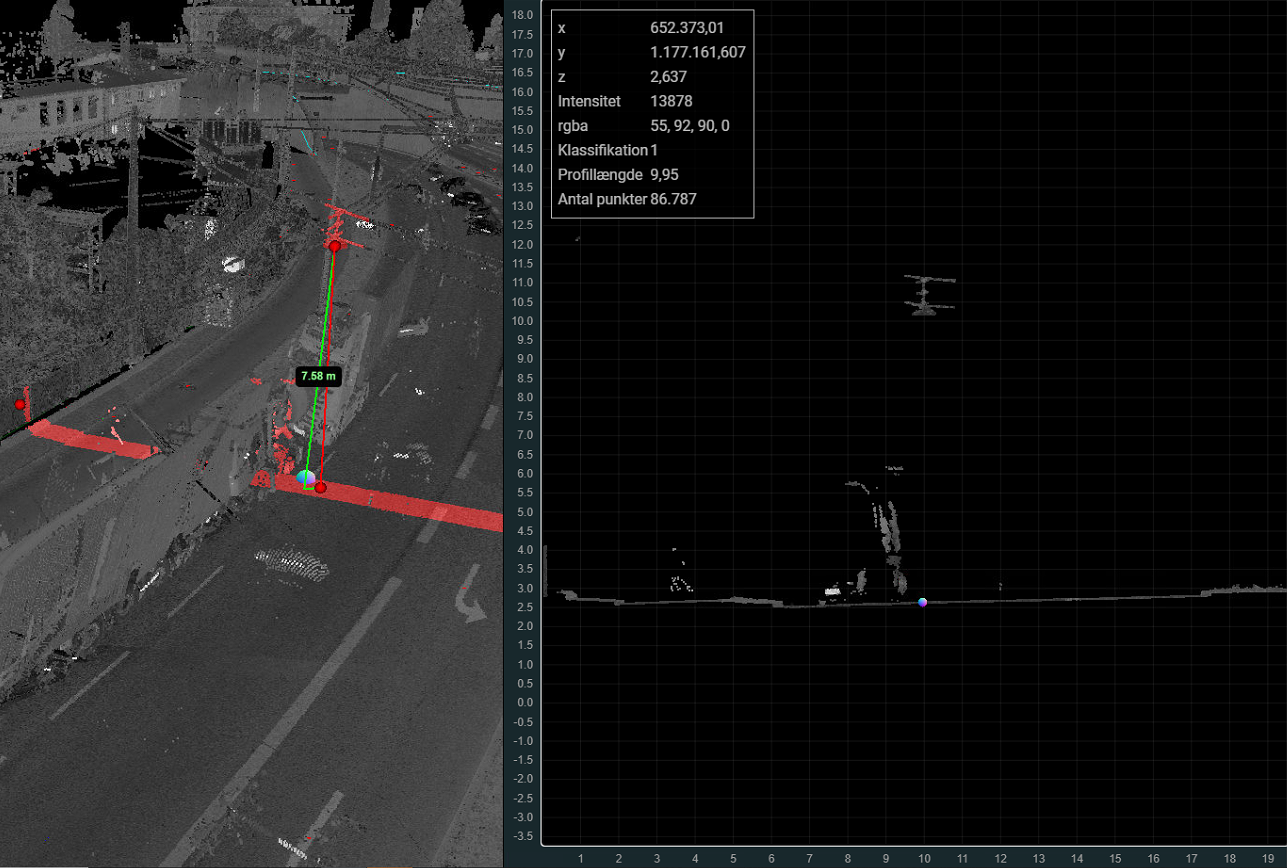Click the Antal punkter label

[x=602, y=199]
